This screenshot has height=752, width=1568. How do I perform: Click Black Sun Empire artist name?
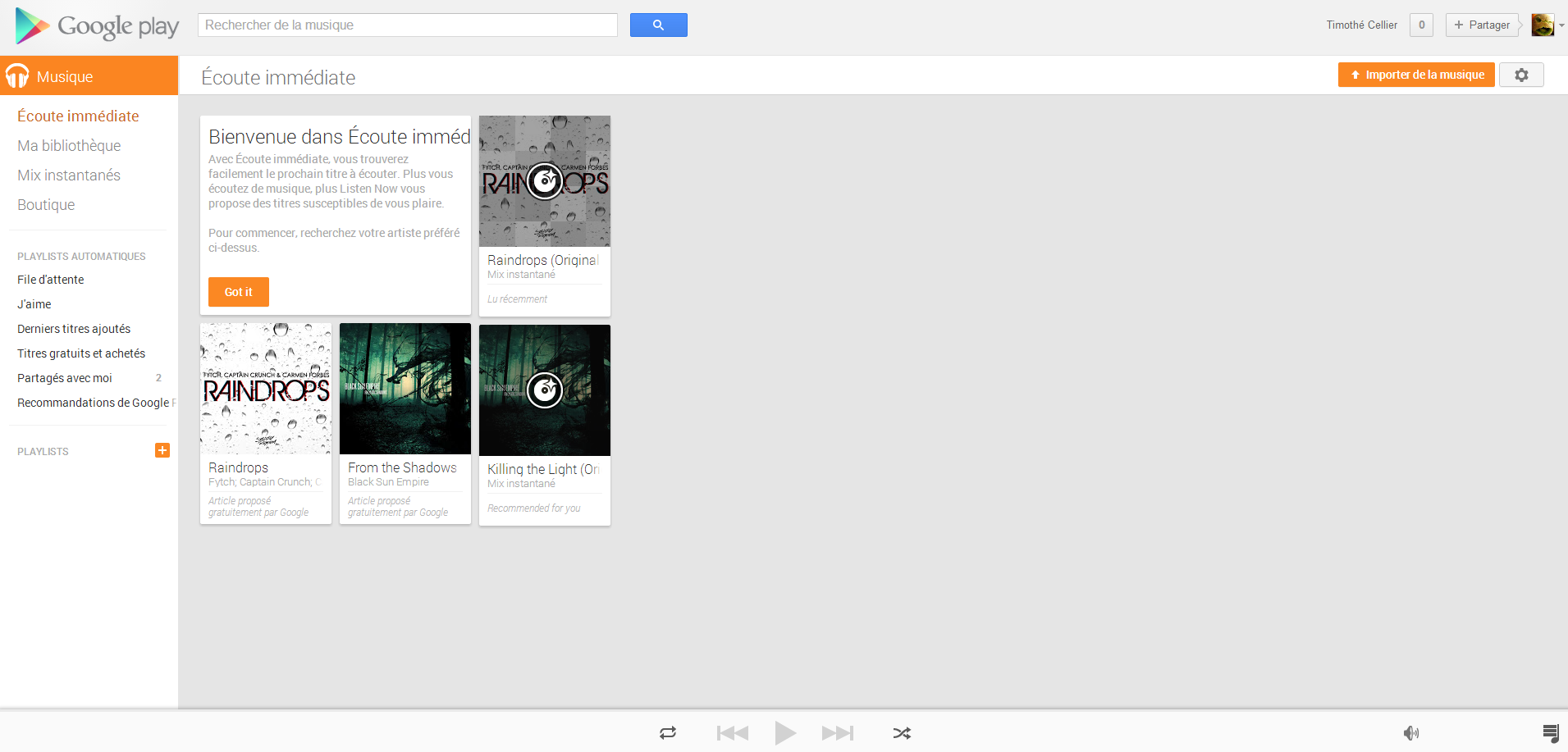[x=388, y=482]
